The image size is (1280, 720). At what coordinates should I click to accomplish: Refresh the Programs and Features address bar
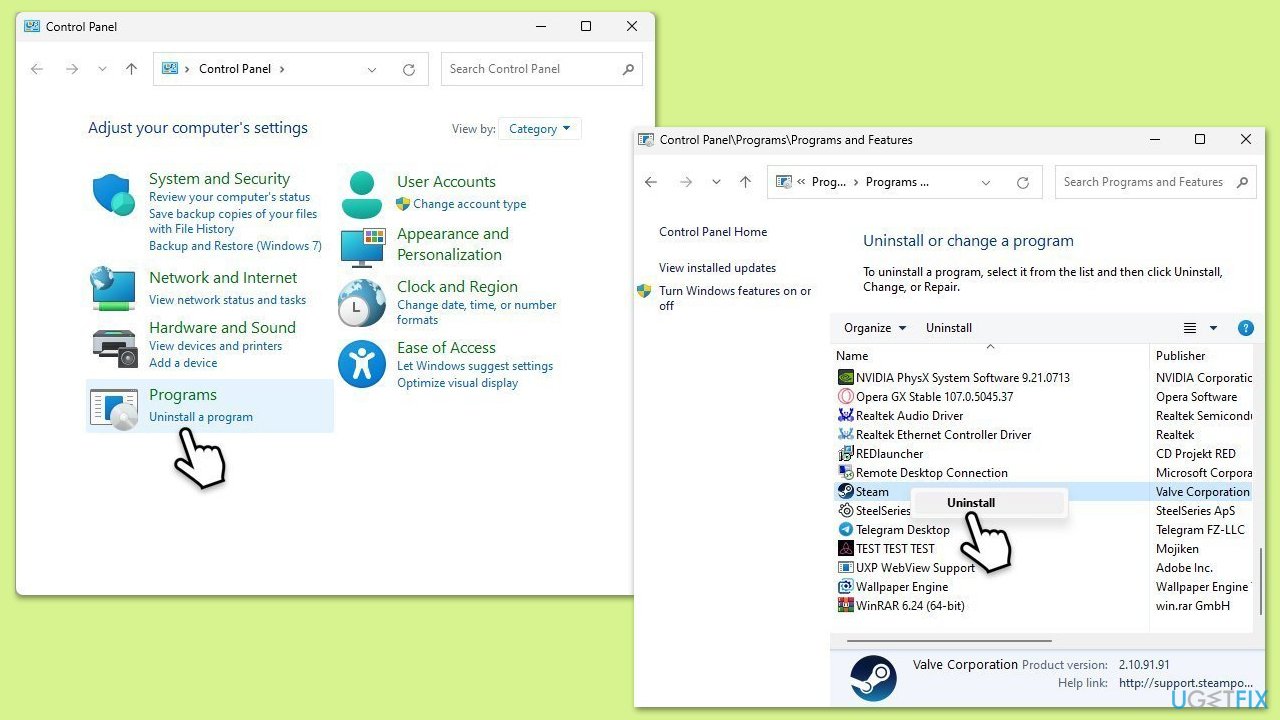[1022, 182]
